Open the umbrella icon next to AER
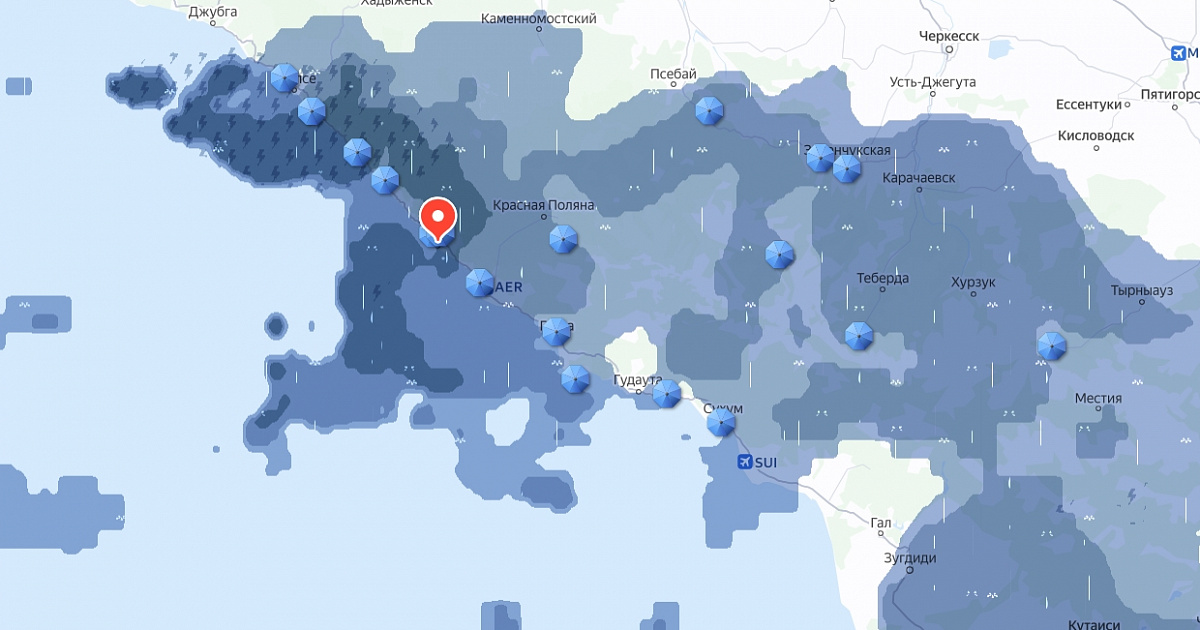This screenshot has width=1200, height=630. coord(480,283)
